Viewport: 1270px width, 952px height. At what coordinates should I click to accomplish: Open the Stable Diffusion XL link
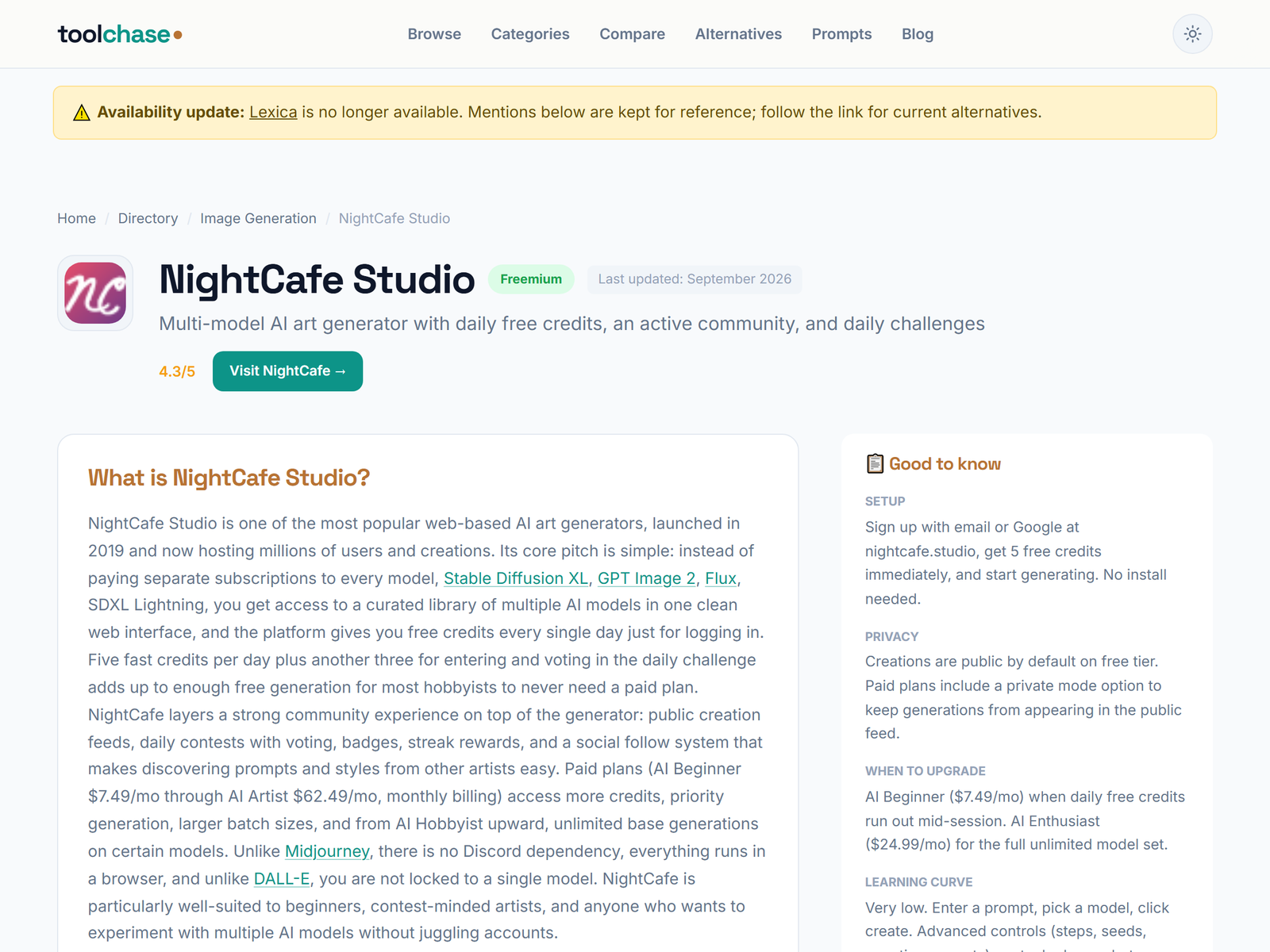[x=516, y=578]
